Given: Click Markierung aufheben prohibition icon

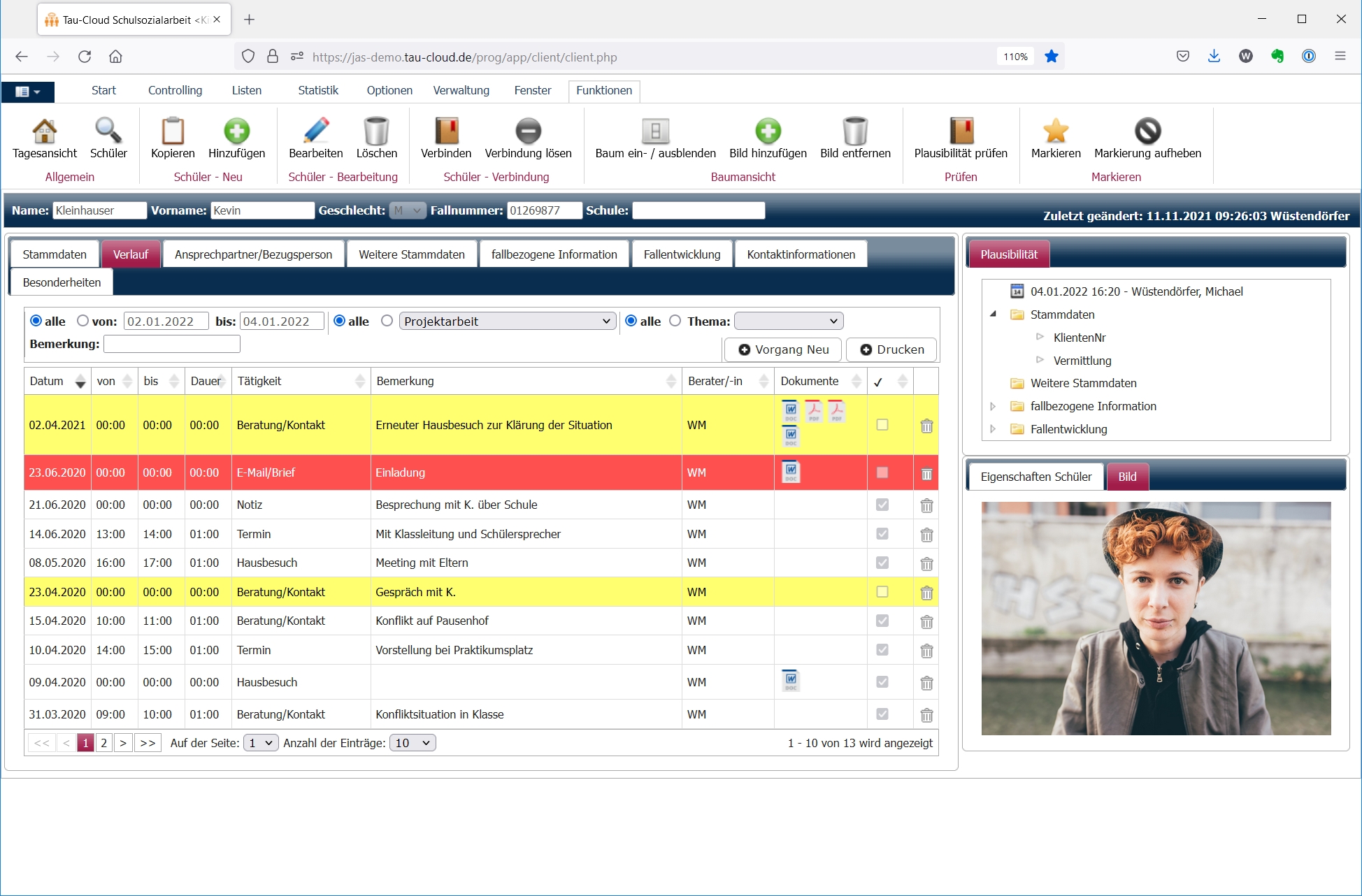Looking at the screenshot, I should coord(1147,131).
